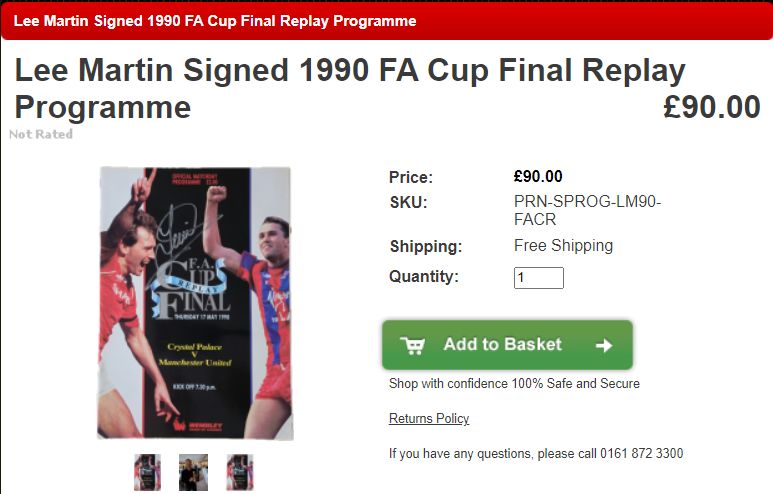Screen dimensions: 773x494
Task: Click the Quantity input field
Action: click(538, 277)
